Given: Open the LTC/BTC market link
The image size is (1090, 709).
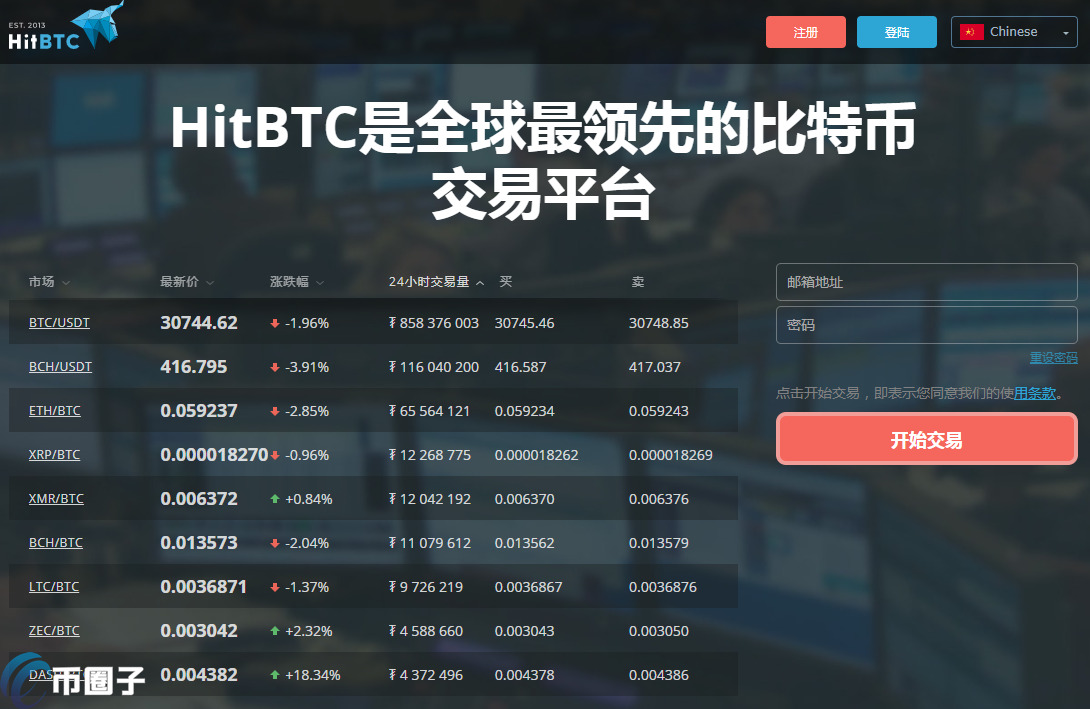Looking at the screenshot, I should click(54, 587).
